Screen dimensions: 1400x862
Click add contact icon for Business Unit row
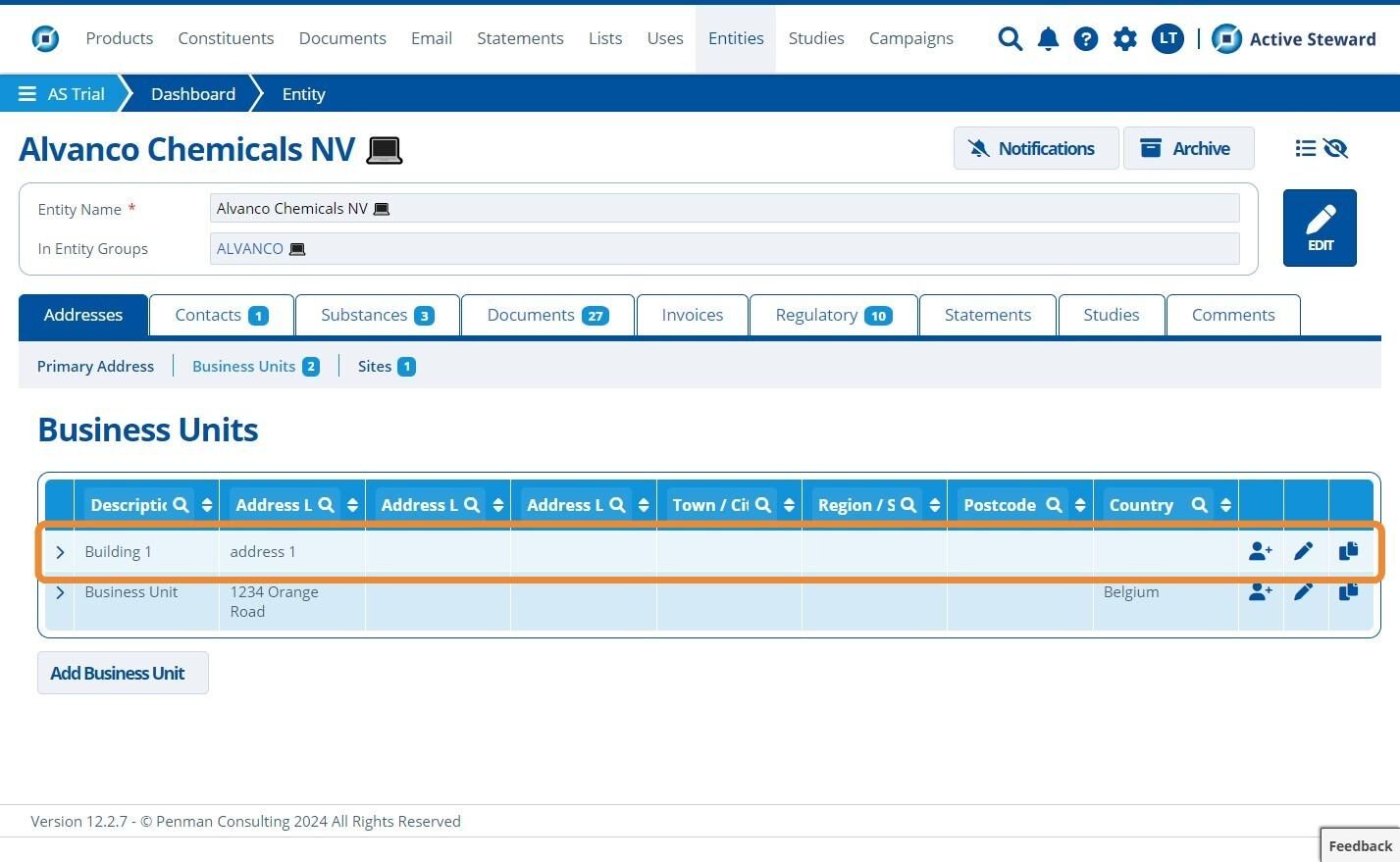point(1261,591)
